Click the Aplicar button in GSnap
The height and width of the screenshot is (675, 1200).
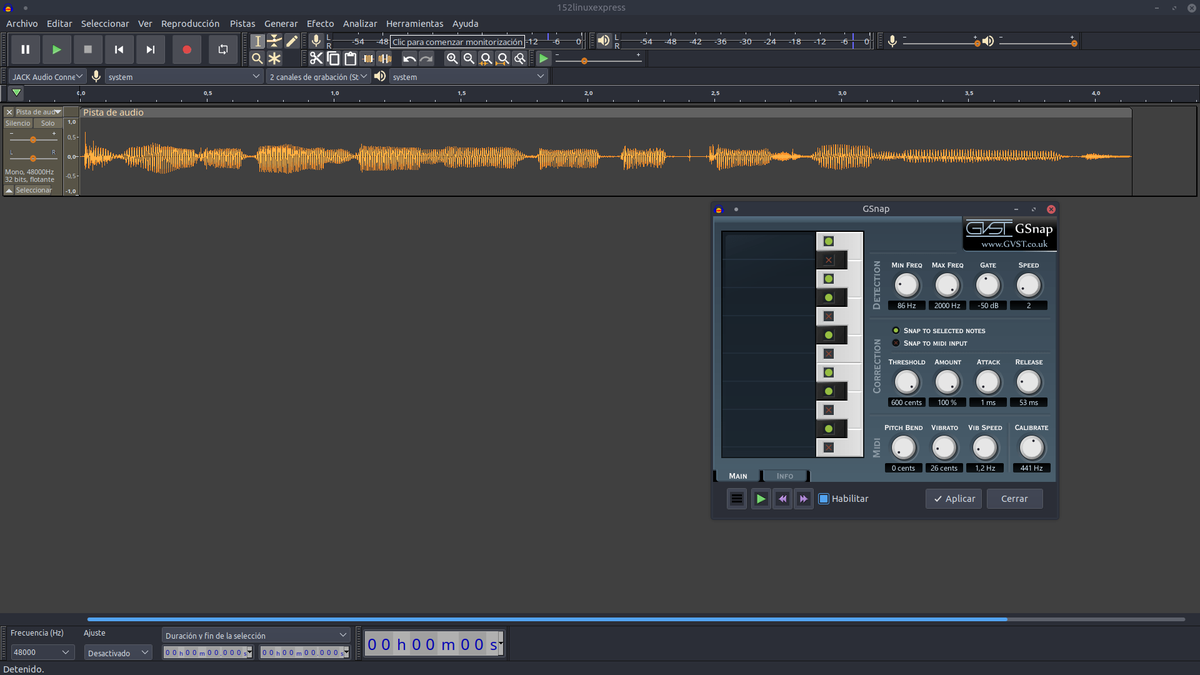click(953, 498)
